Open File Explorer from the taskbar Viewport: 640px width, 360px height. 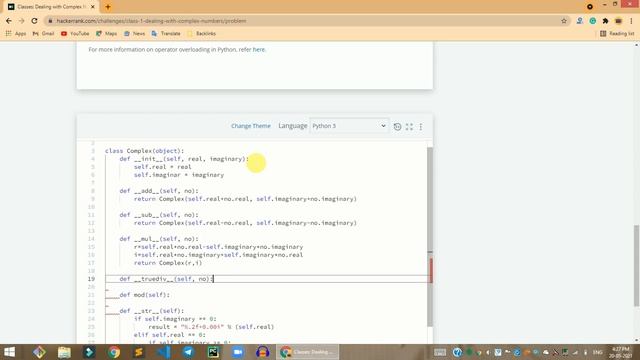click(64, 352)
